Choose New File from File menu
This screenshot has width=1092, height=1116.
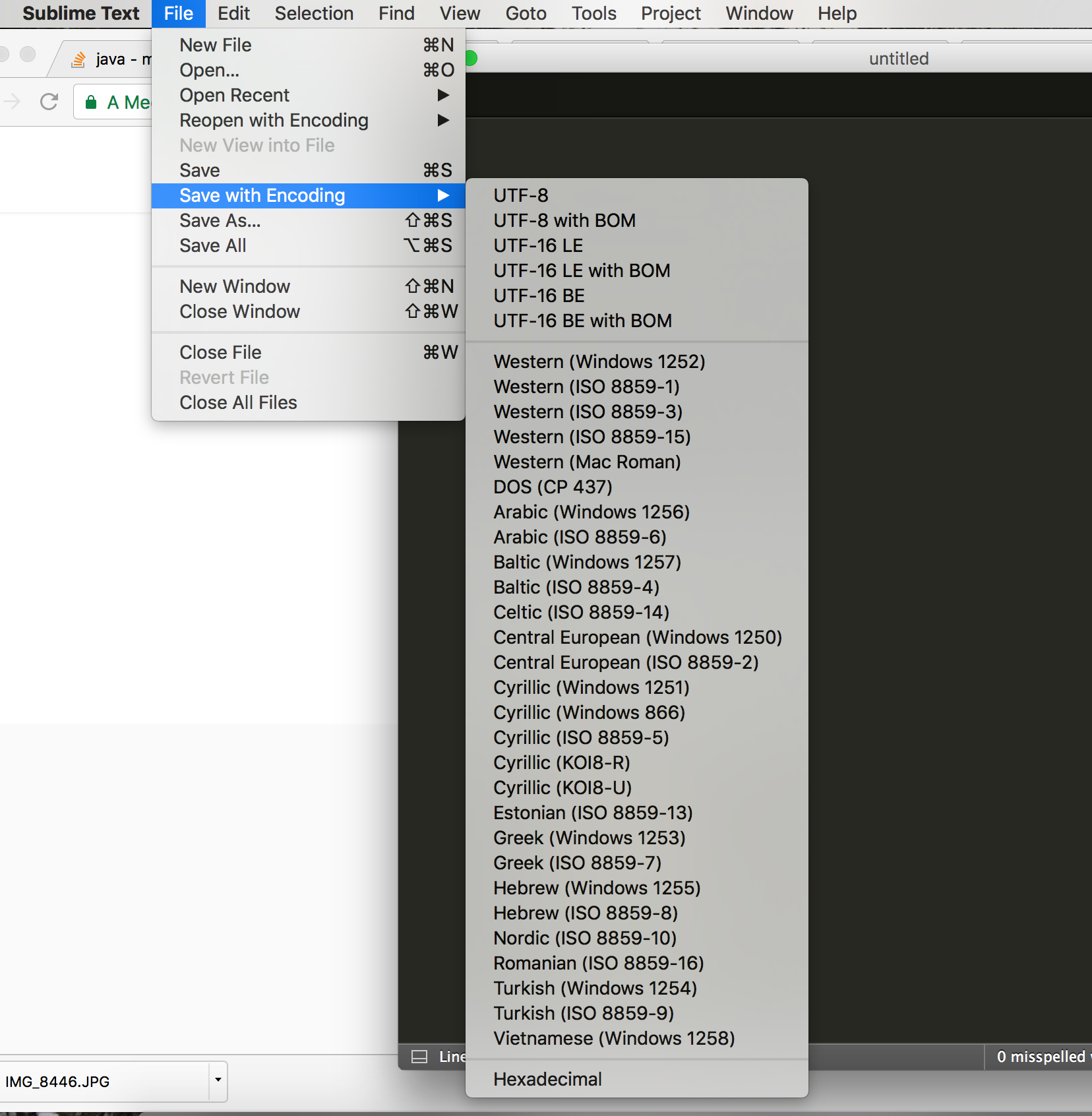tap(308, 45)
